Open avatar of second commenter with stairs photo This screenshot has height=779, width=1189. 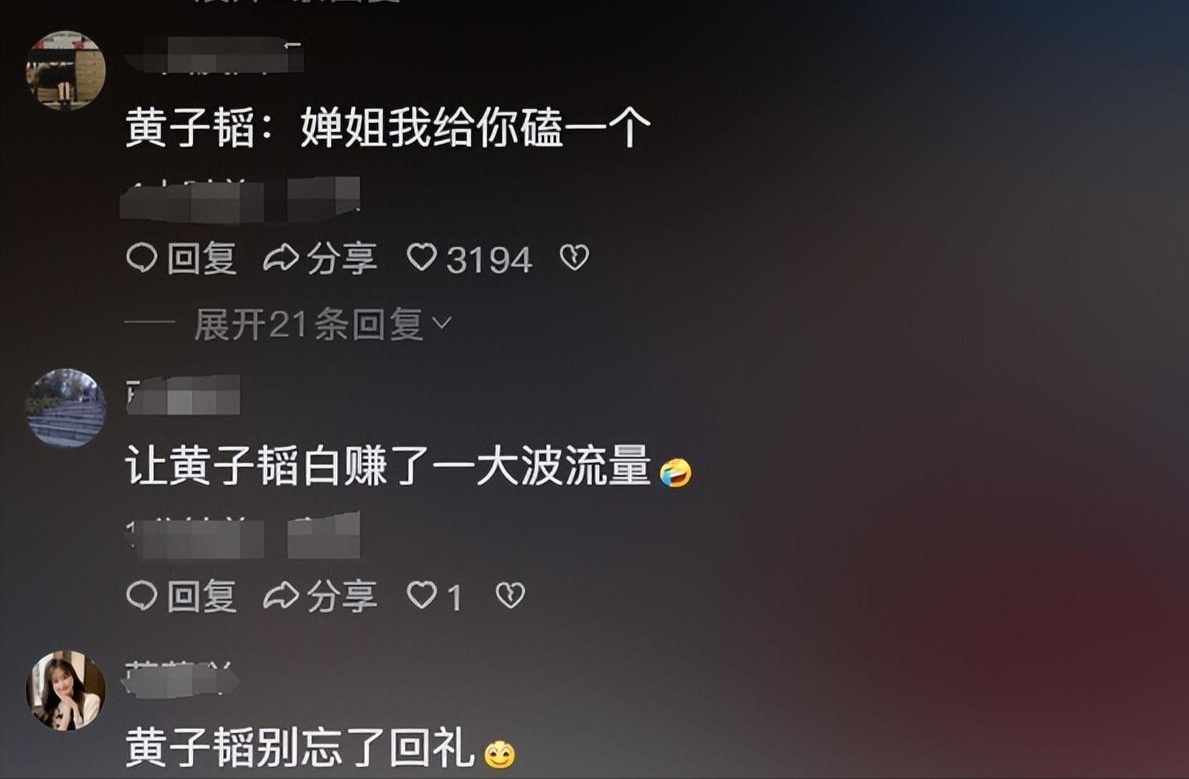tap(66, 408)
